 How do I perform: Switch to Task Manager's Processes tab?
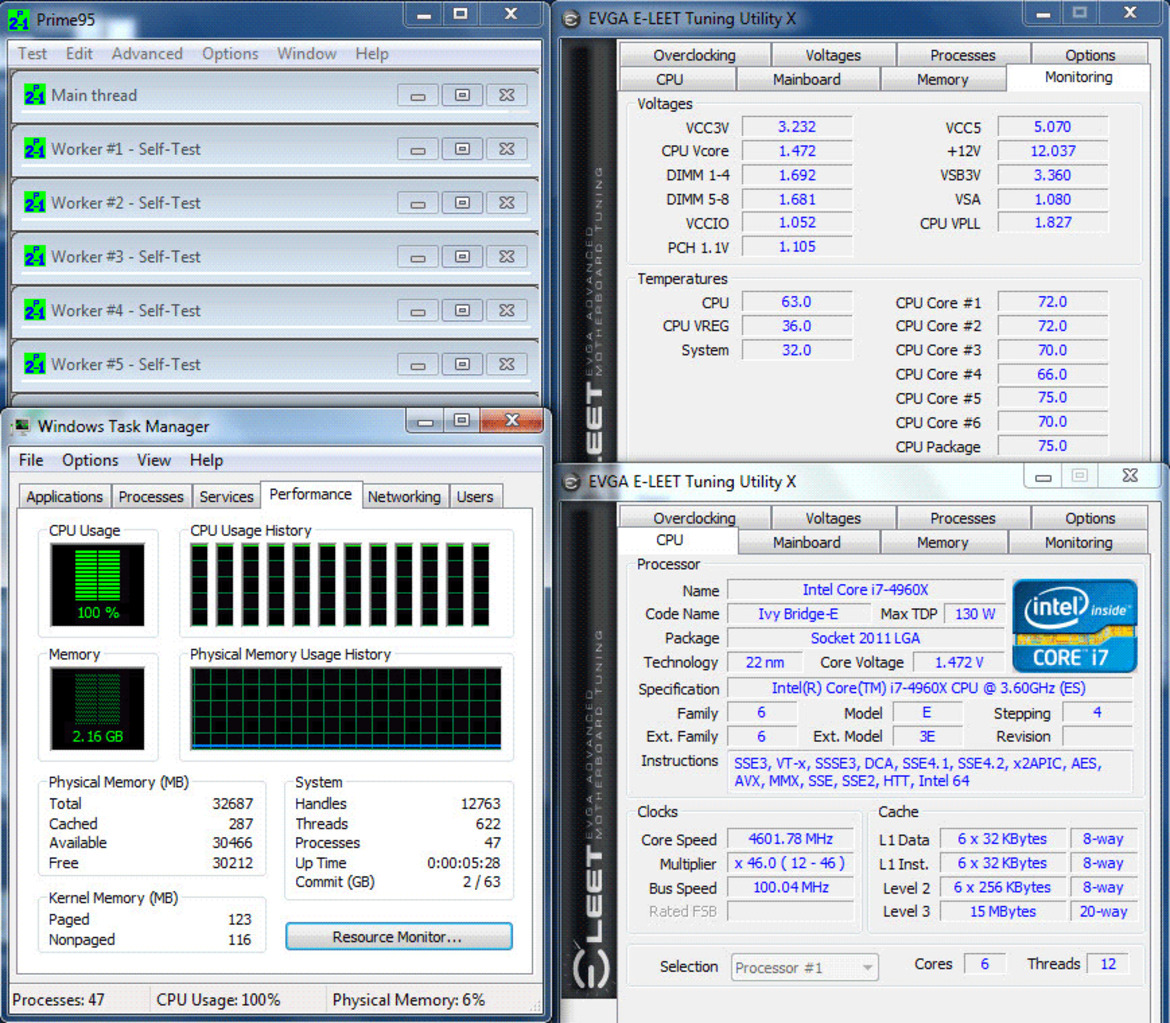click(151, 497)
